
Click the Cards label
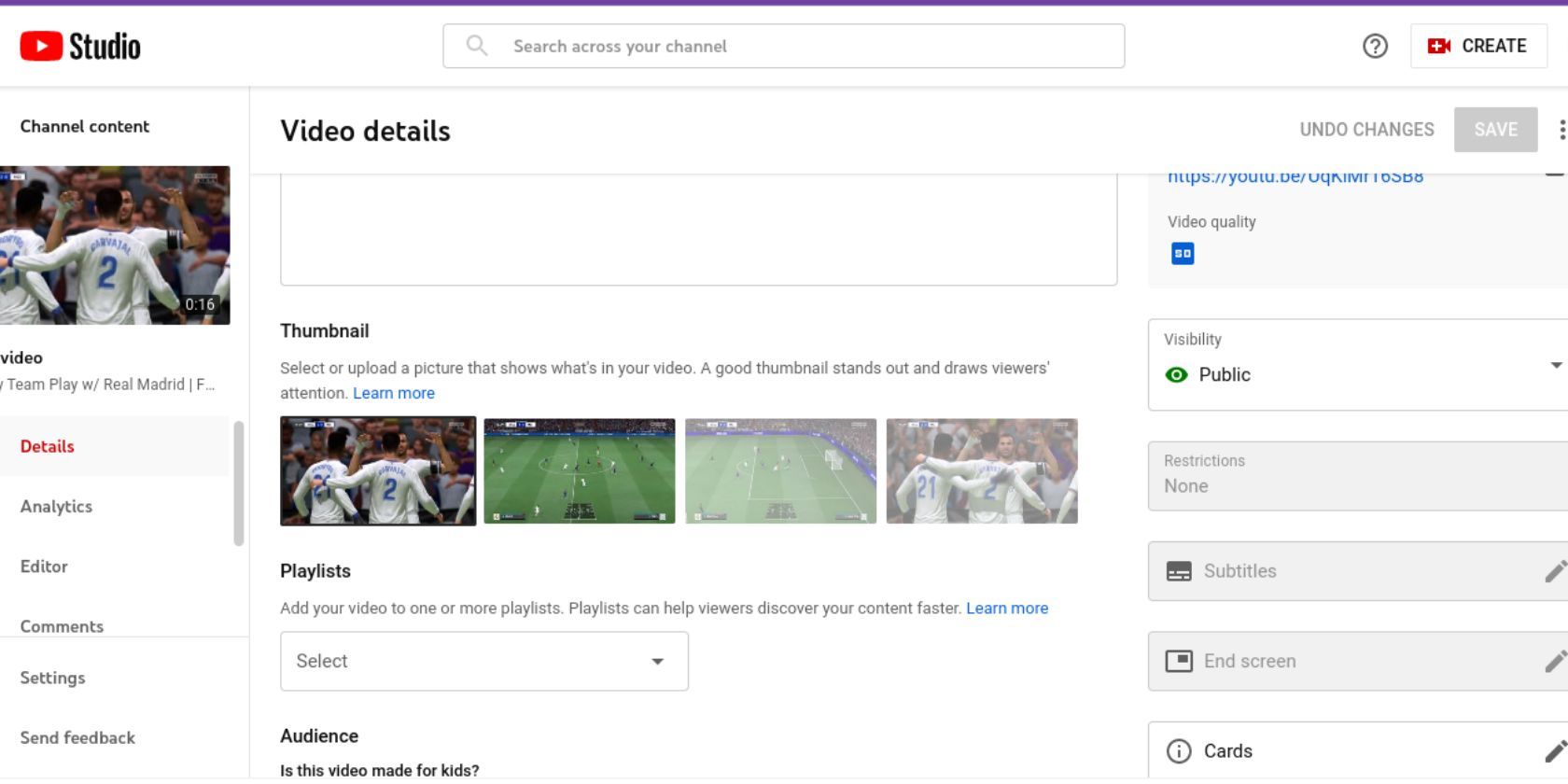point(1228,751)
